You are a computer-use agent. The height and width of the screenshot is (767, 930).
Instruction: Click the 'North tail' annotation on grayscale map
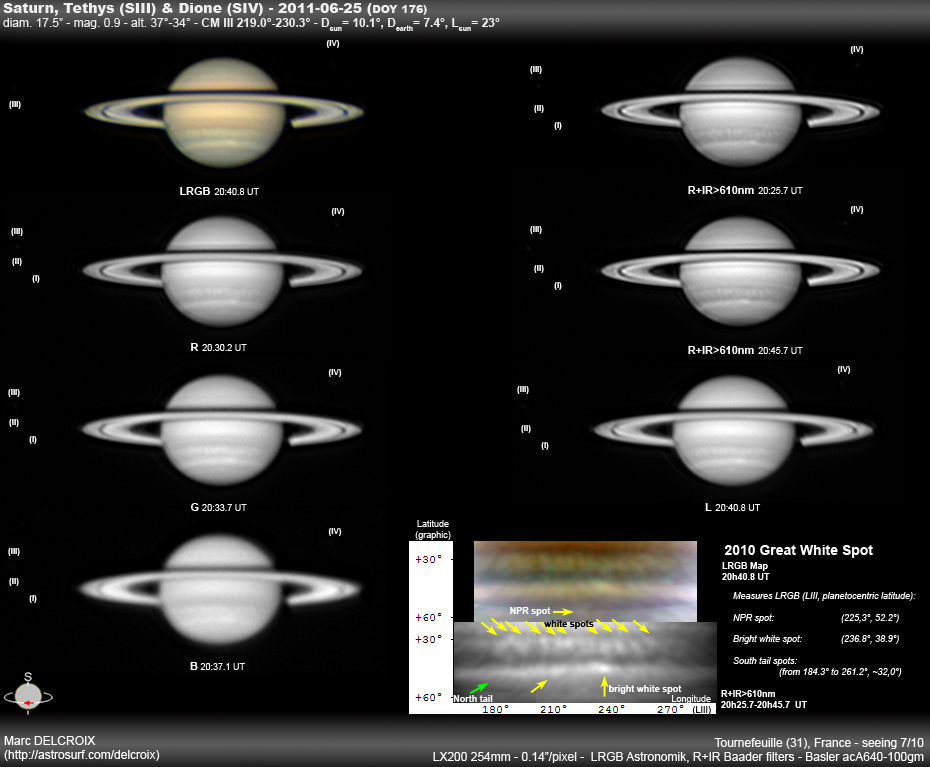473,699
